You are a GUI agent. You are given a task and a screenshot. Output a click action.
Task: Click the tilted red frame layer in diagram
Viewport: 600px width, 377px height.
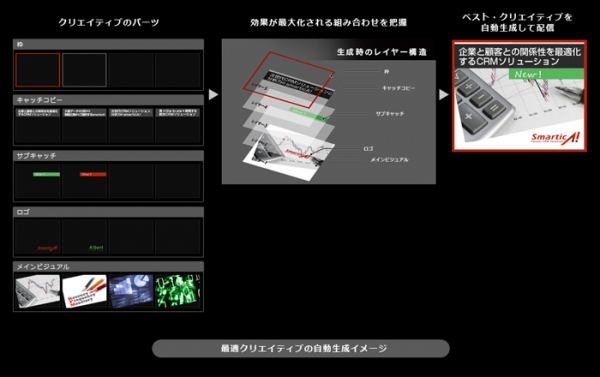pyautogui.click(x=289, y=80)
